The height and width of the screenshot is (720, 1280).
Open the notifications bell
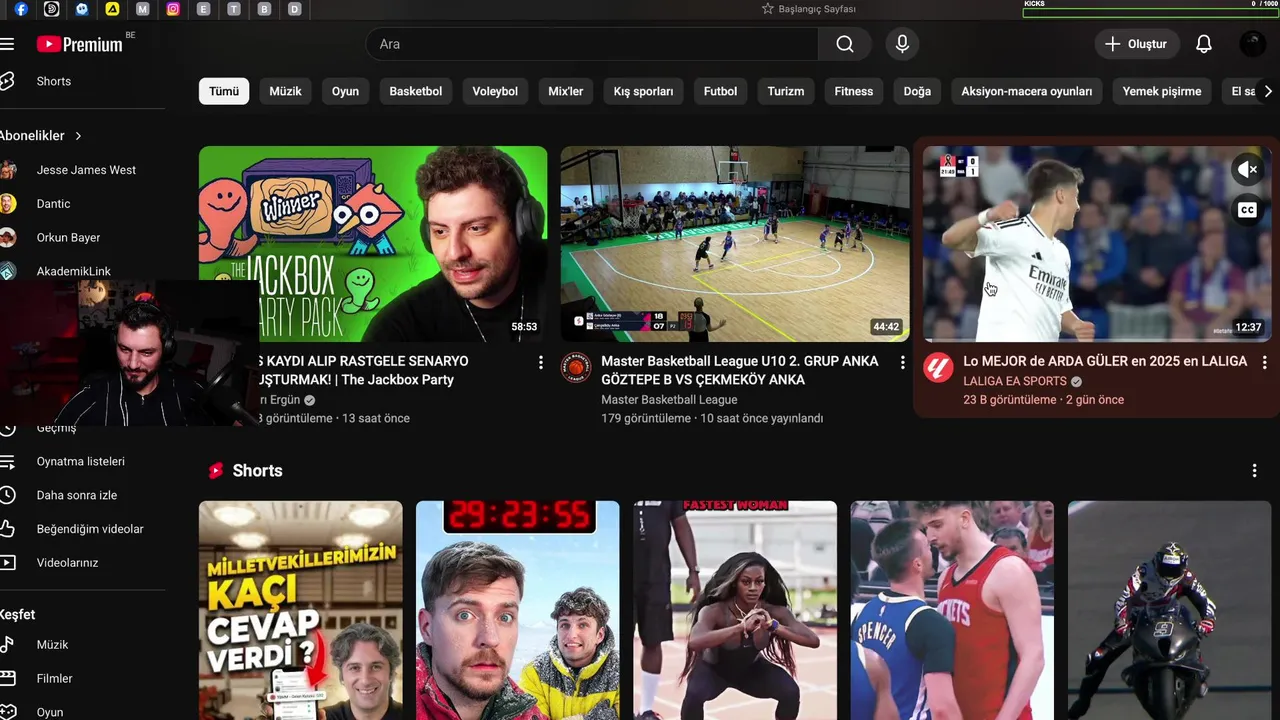1204,44
